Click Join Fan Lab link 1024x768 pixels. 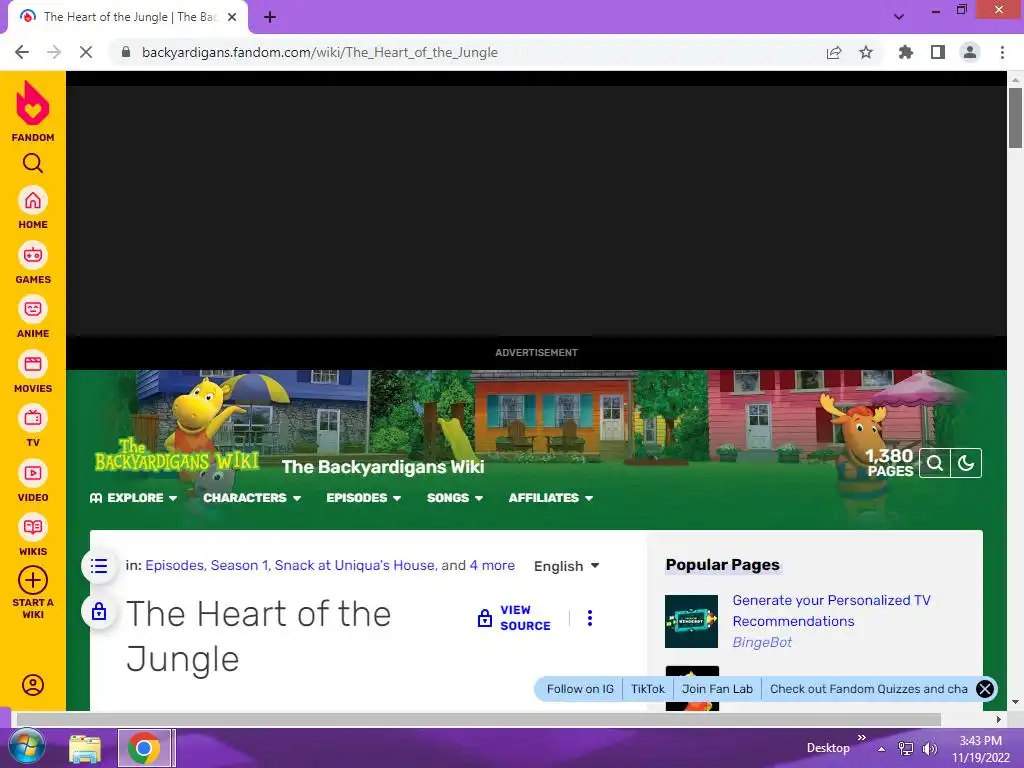click(x=717, y=689)
